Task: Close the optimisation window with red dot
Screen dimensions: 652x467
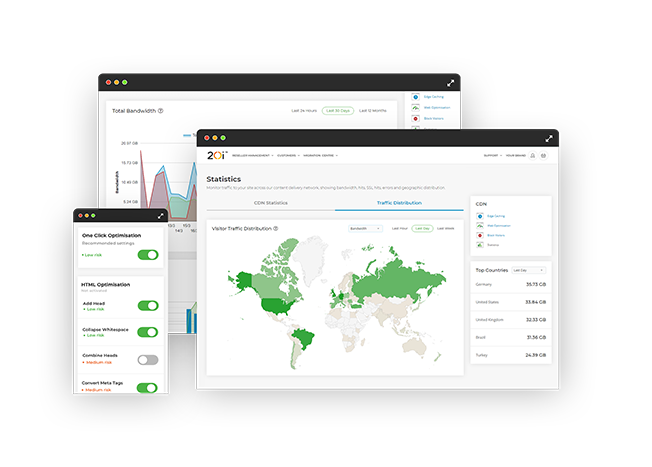Action: [x=80, y=215]
